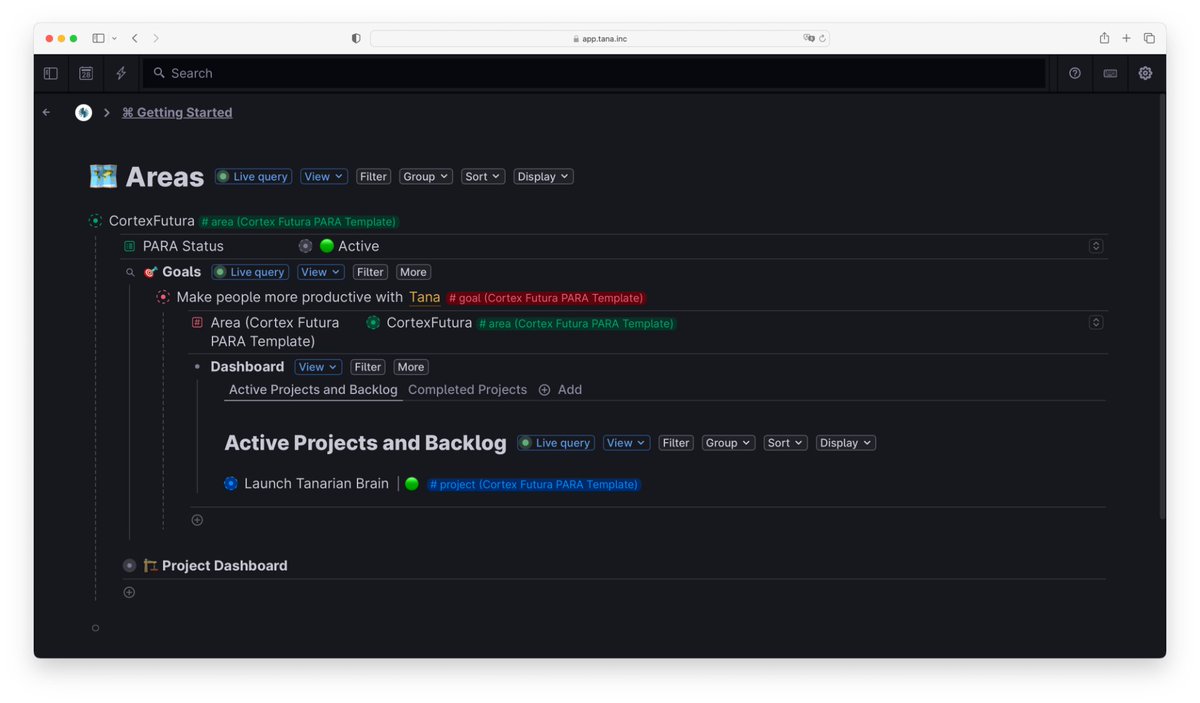
Task: Open the Group dropdown beside Areas
Action: (x=426, y=176)
